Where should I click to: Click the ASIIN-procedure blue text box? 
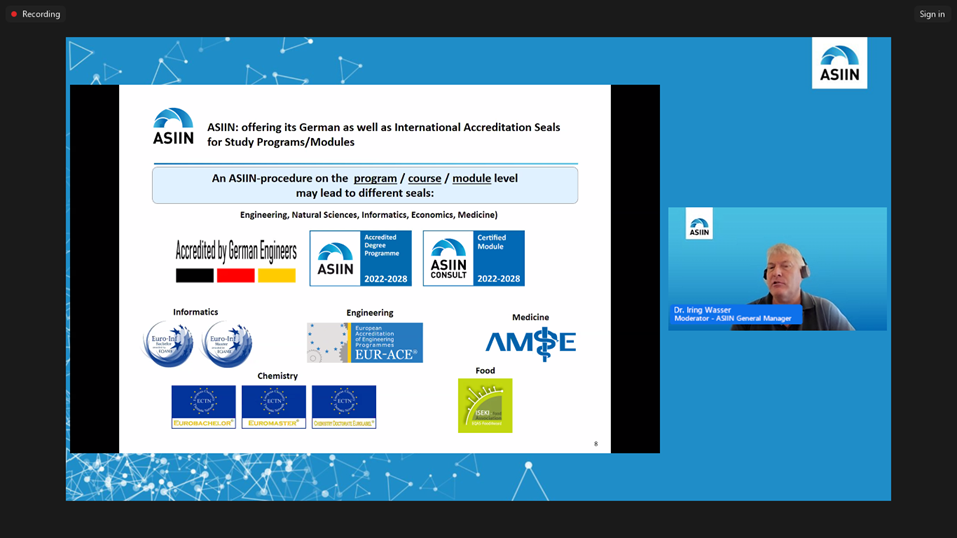pyautogui.click(x=365, y=185)
